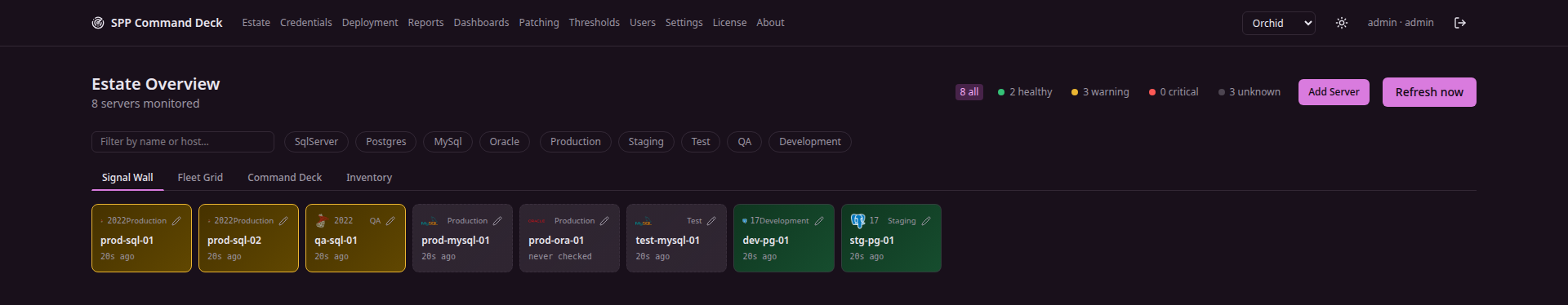This screenshot has width=1568, height=305.
Task: Open the Thresholds menu
Action: (595, 23)
